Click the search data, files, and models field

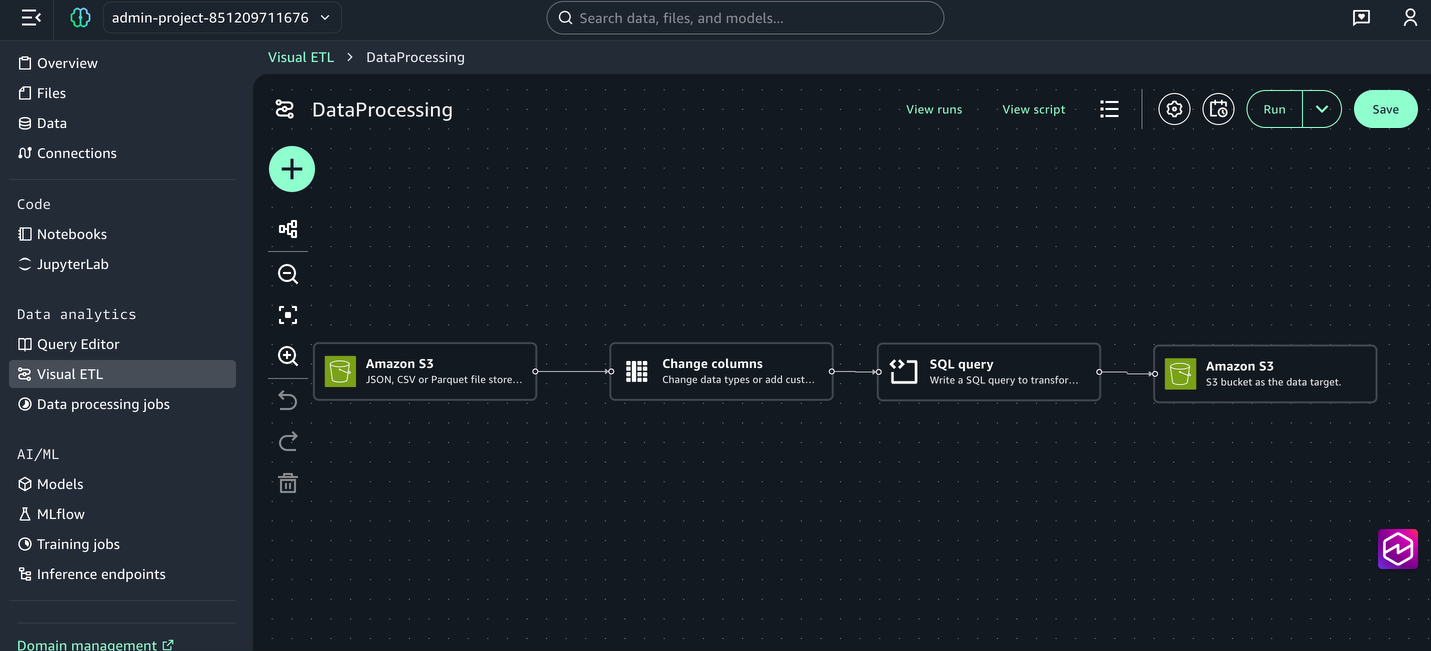point(745,18)
